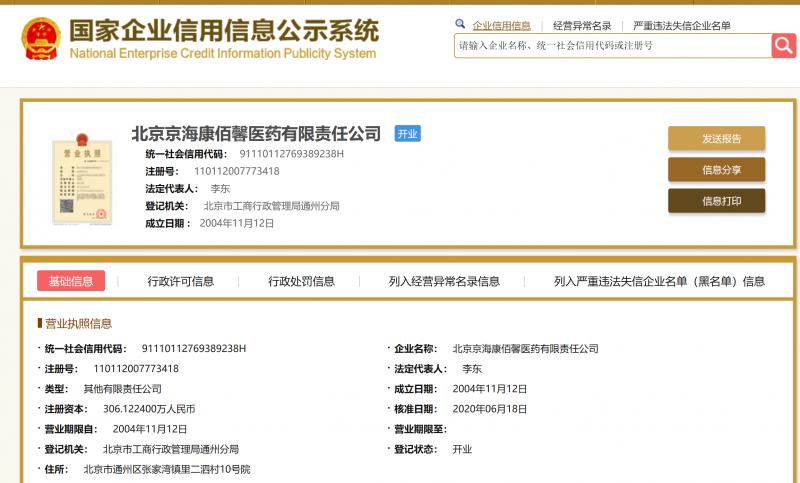The width and height of the screenshot is (800, 483).
Task: Open the 经营异常名录 link
Action: (x=582, y=26)
